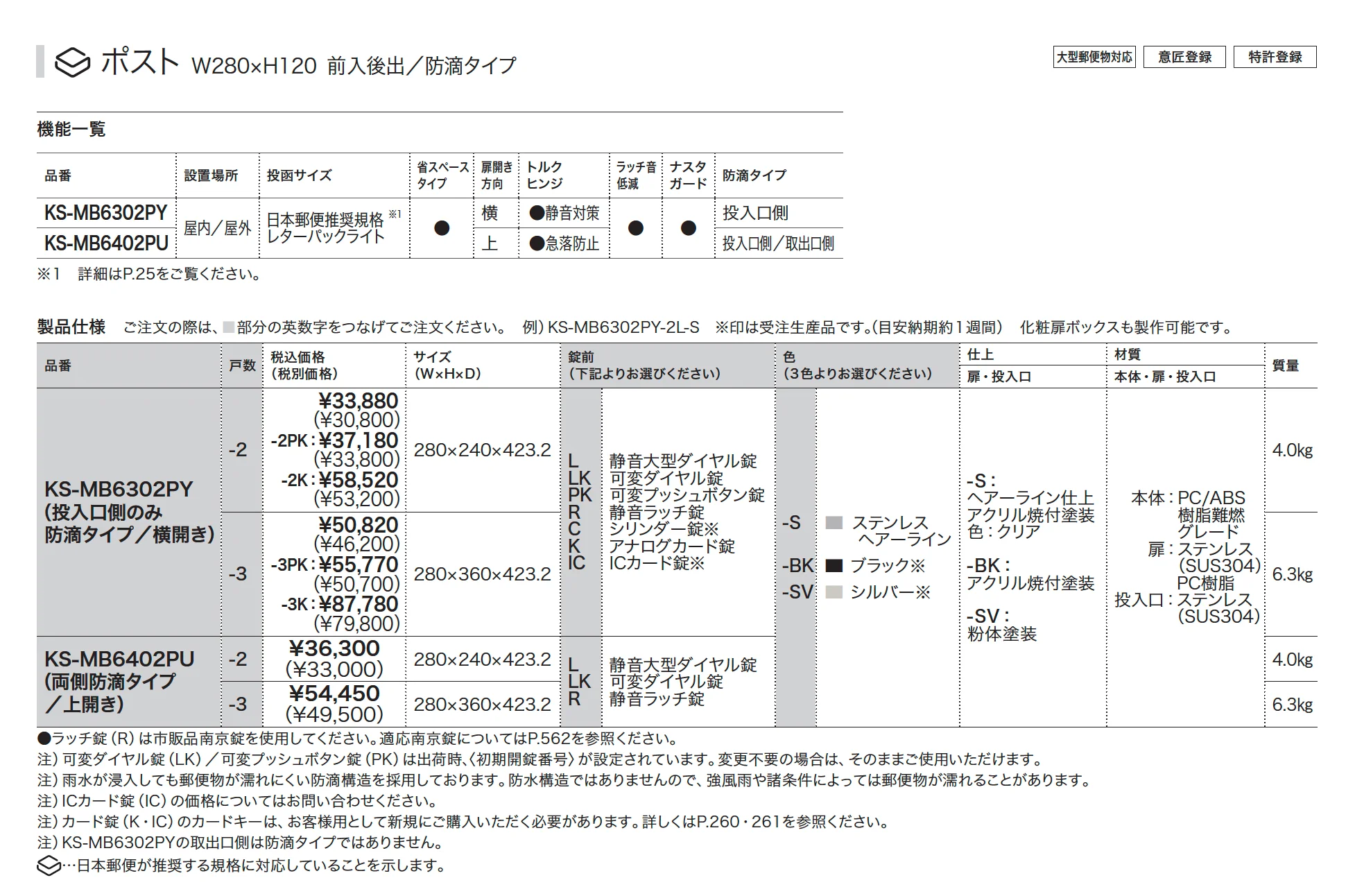Click the -3PK price ¥55,770
The image size is (1355, 896).
pyautogui.click(x=358, y=565)
